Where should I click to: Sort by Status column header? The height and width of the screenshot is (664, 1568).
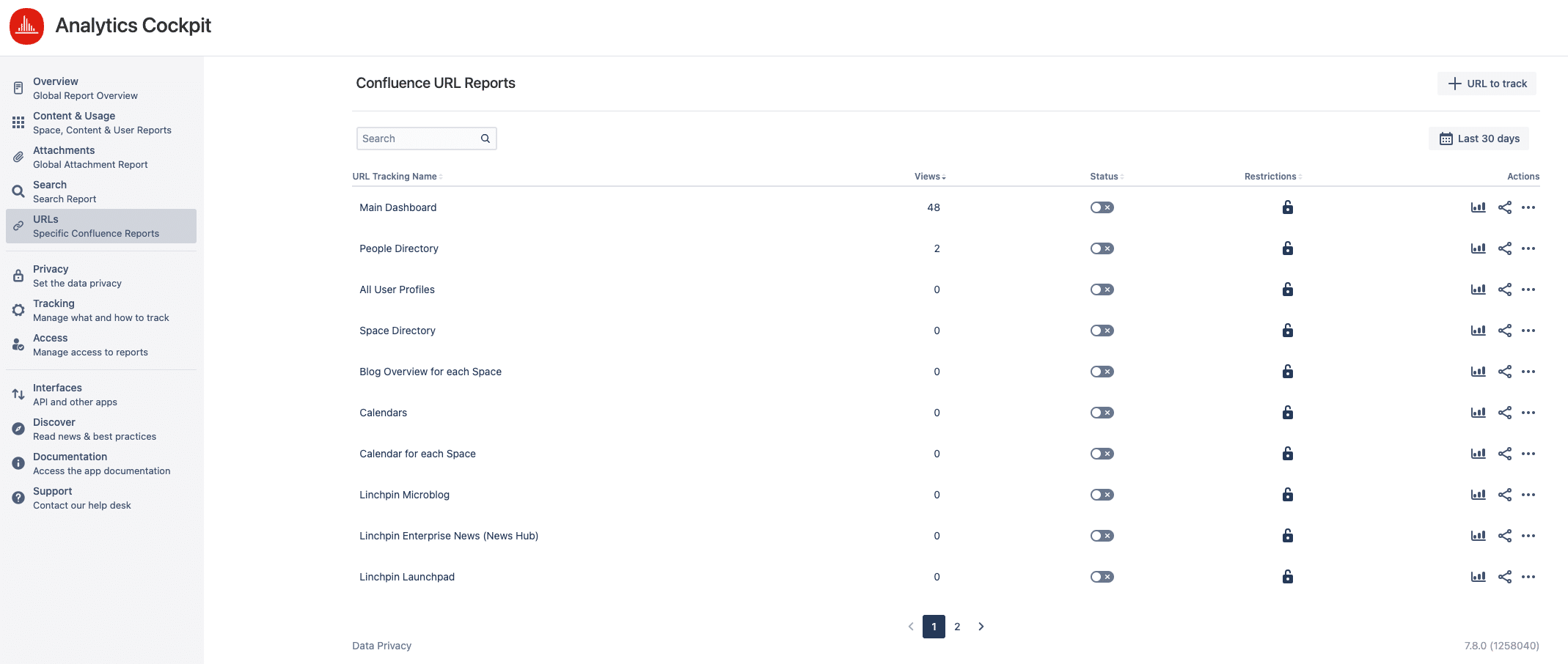coord(1107,177)
